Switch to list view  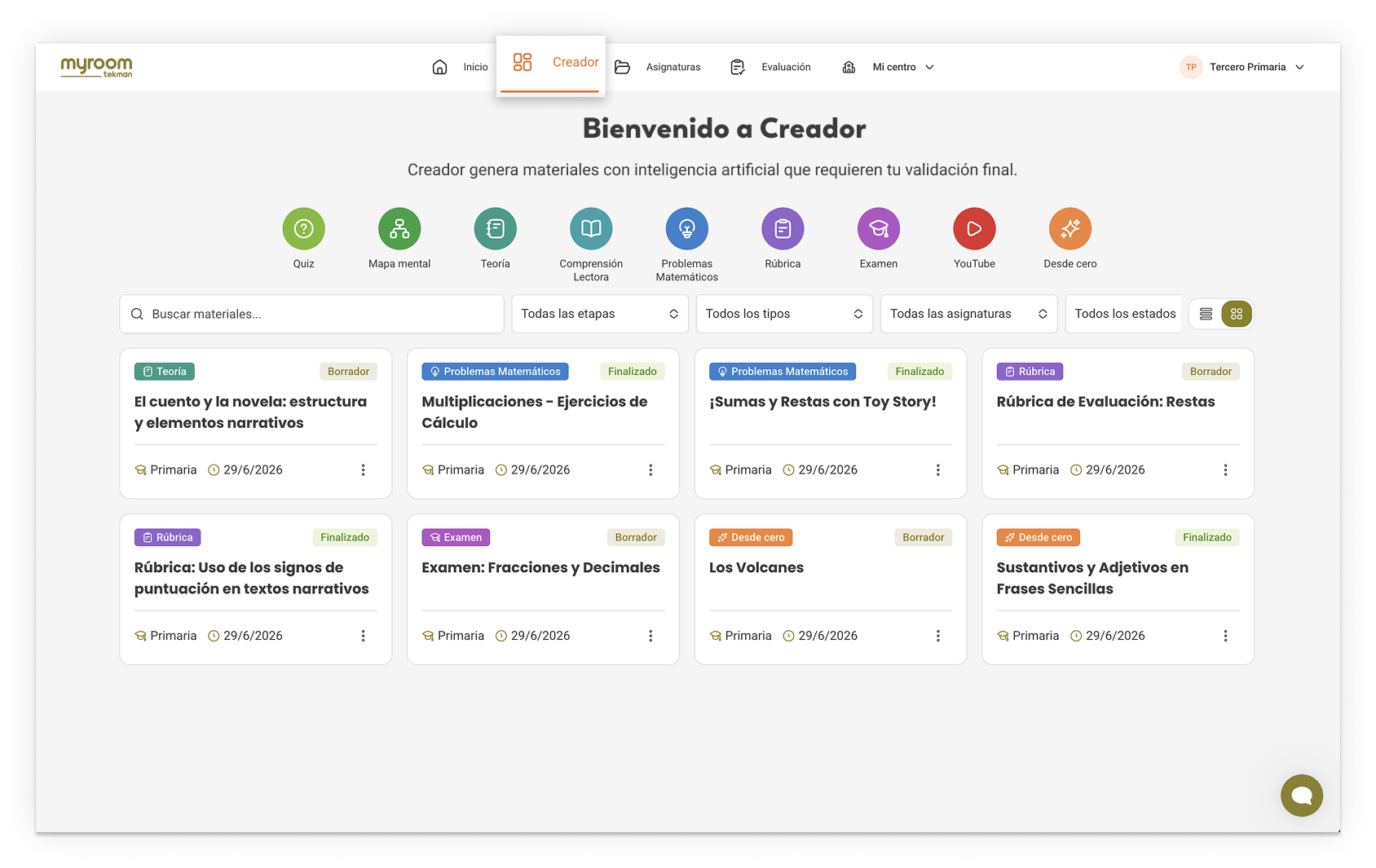(1206, 314)
